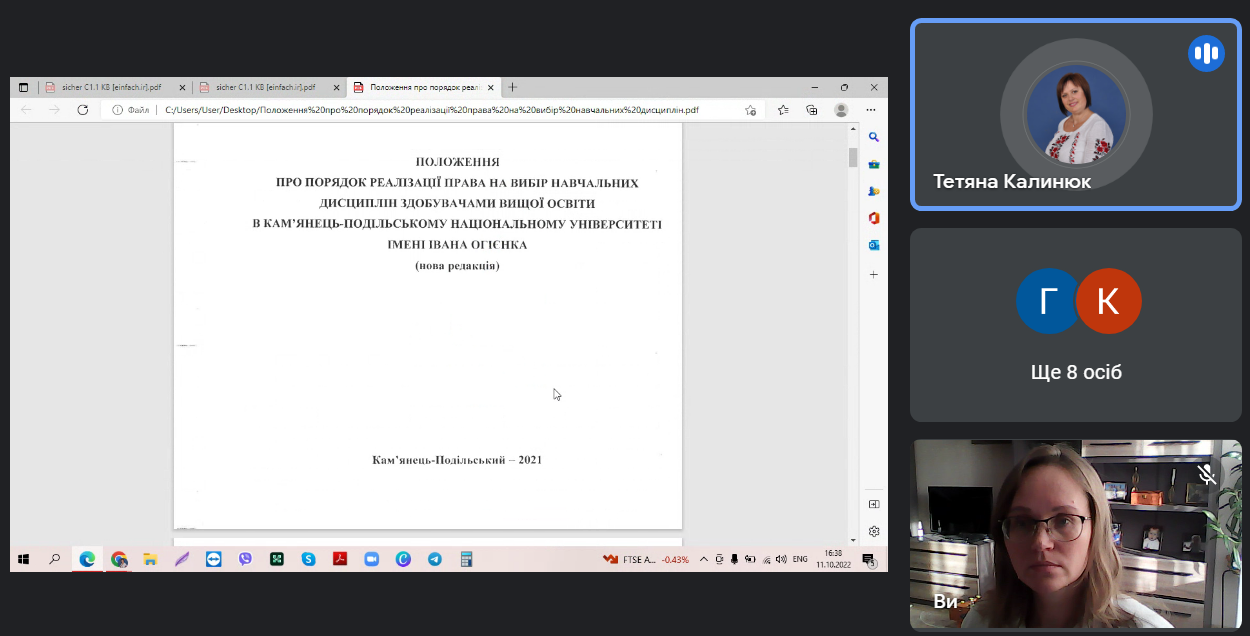Open Adobe Acrobat from the taskbar
1250x636 pixels.
click(340, 560)
